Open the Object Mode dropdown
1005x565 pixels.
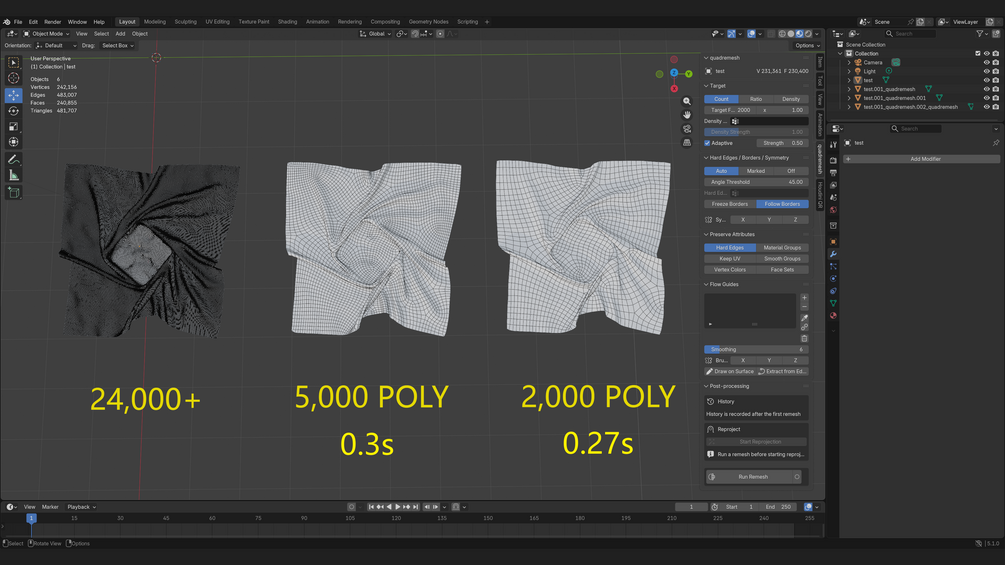(x=46, y=34)
